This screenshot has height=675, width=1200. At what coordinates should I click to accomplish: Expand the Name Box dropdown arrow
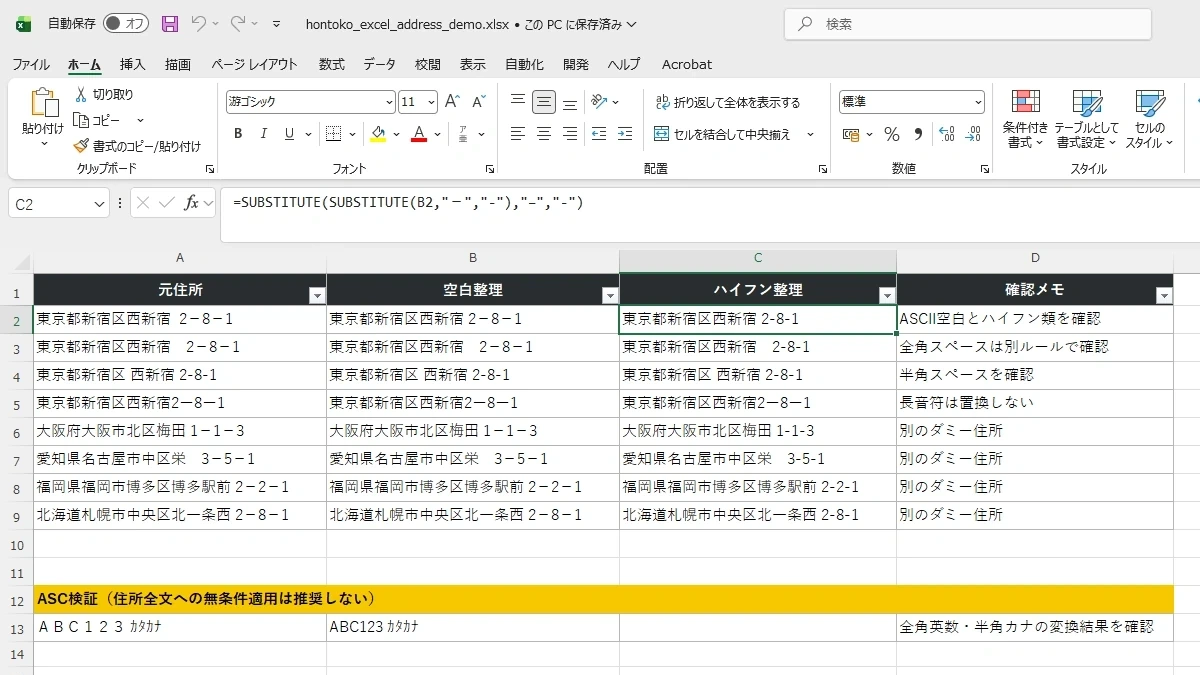pyautogui.click(x=99, y=204)
